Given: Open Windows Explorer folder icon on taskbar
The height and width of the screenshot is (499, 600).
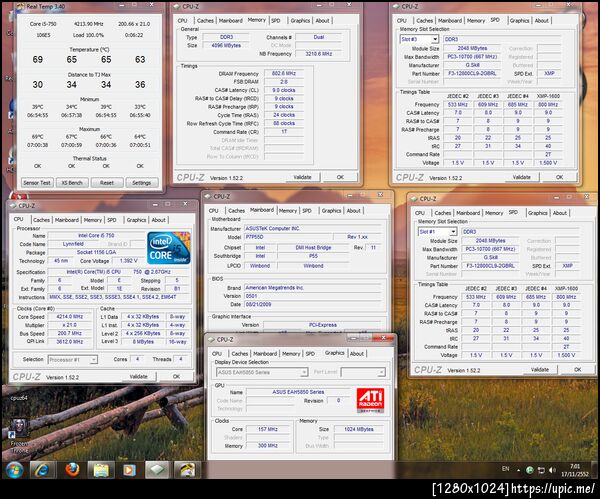Looking at the screenshot, I should tap(101, 470).
